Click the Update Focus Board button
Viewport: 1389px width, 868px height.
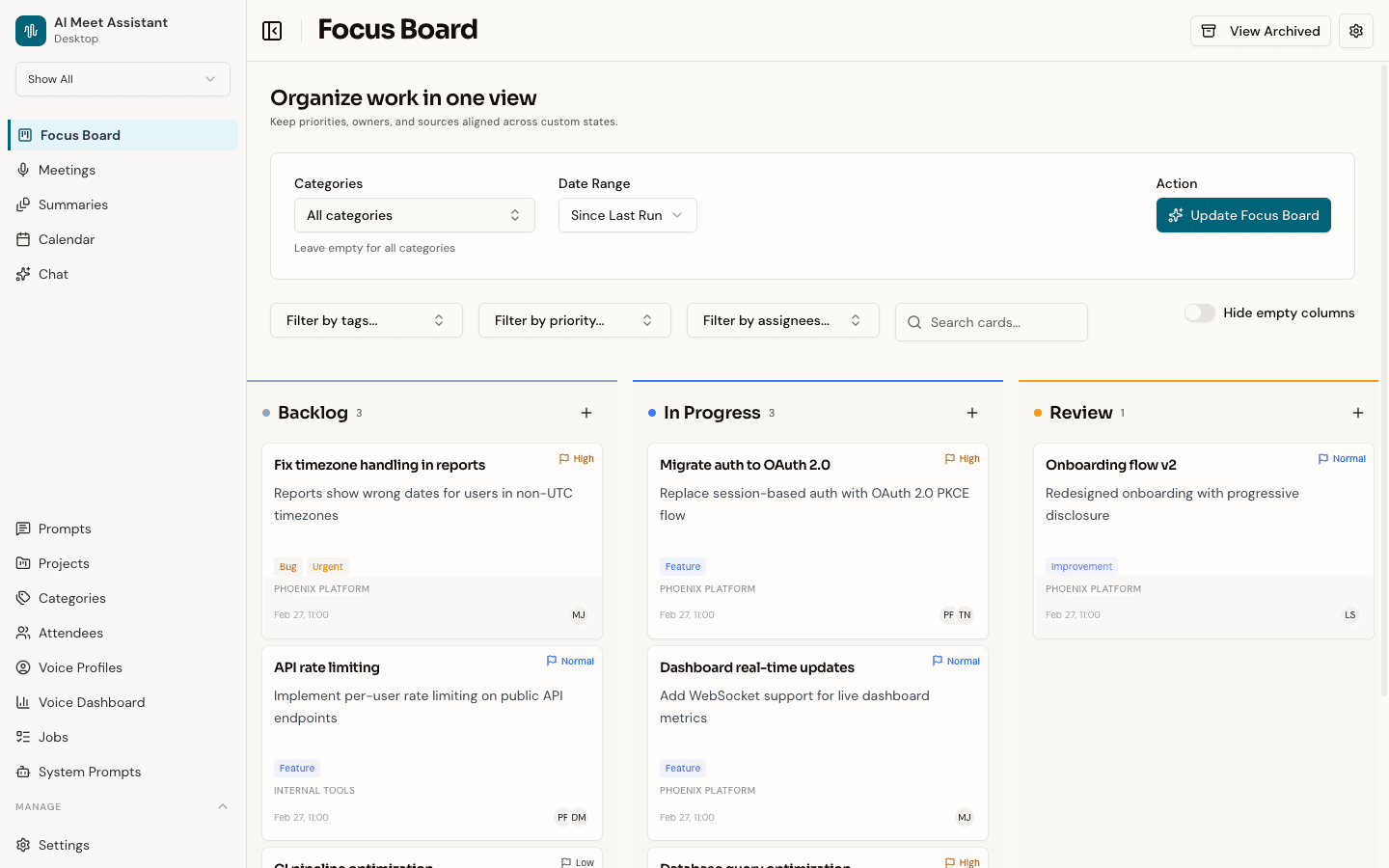[1243, 215]
